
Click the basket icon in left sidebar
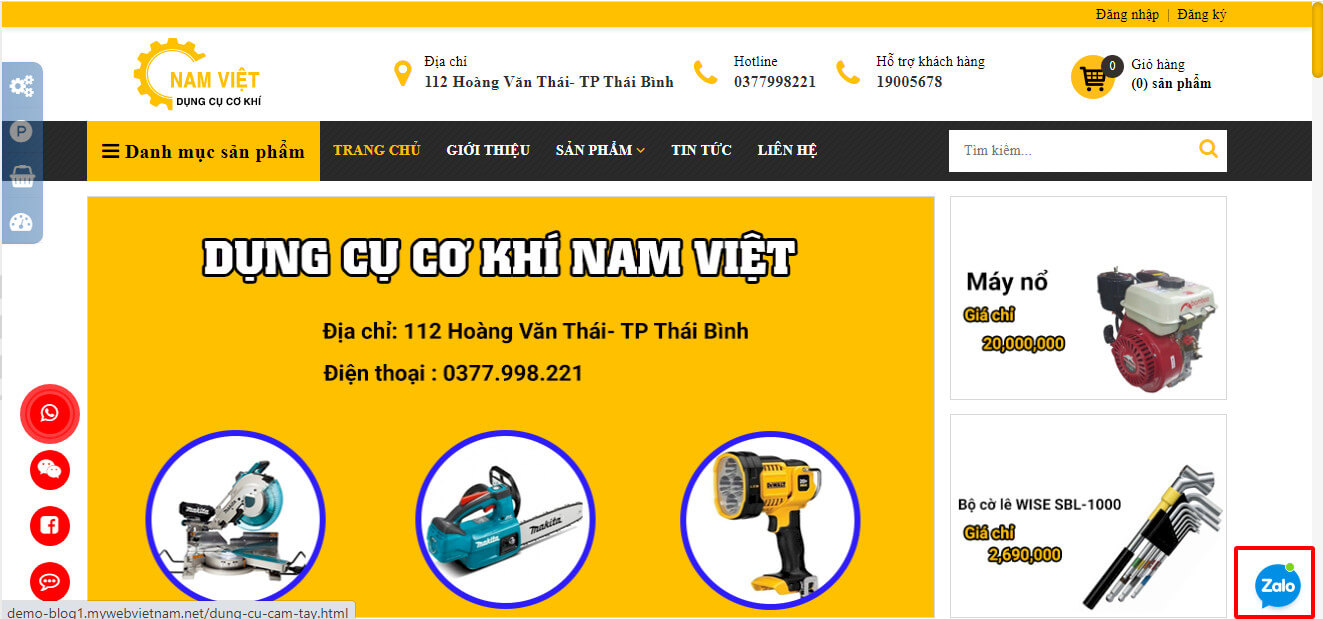(21, 177)
